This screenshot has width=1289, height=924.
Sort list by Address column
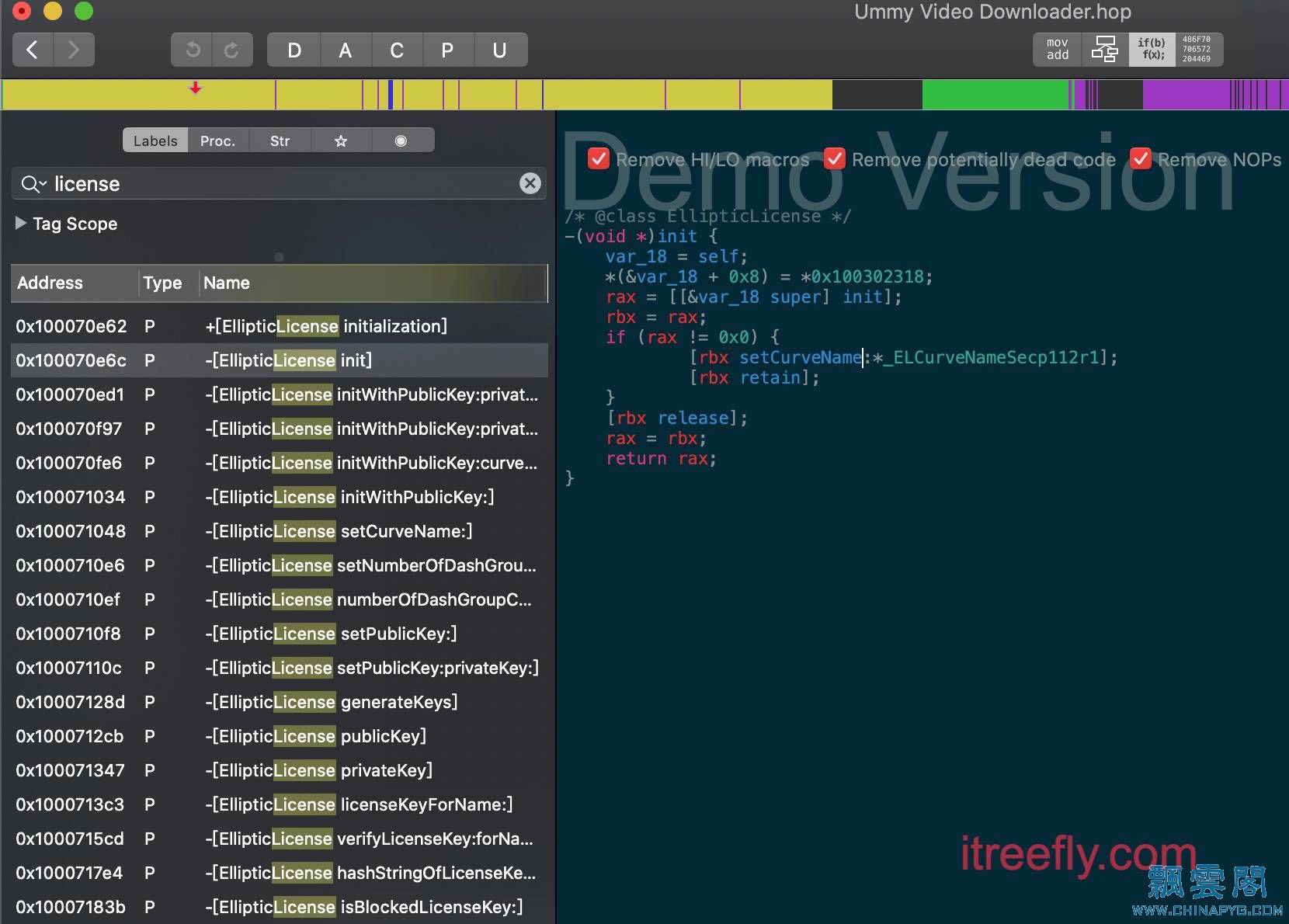(x=75, y=283)
